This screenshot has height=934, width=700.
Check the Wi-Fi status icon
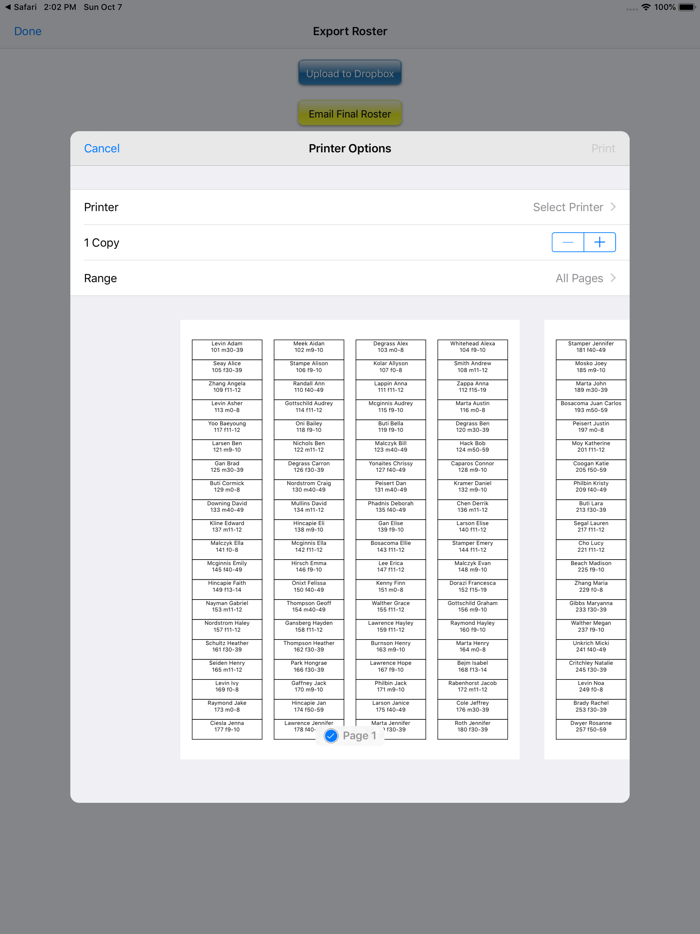646,7
